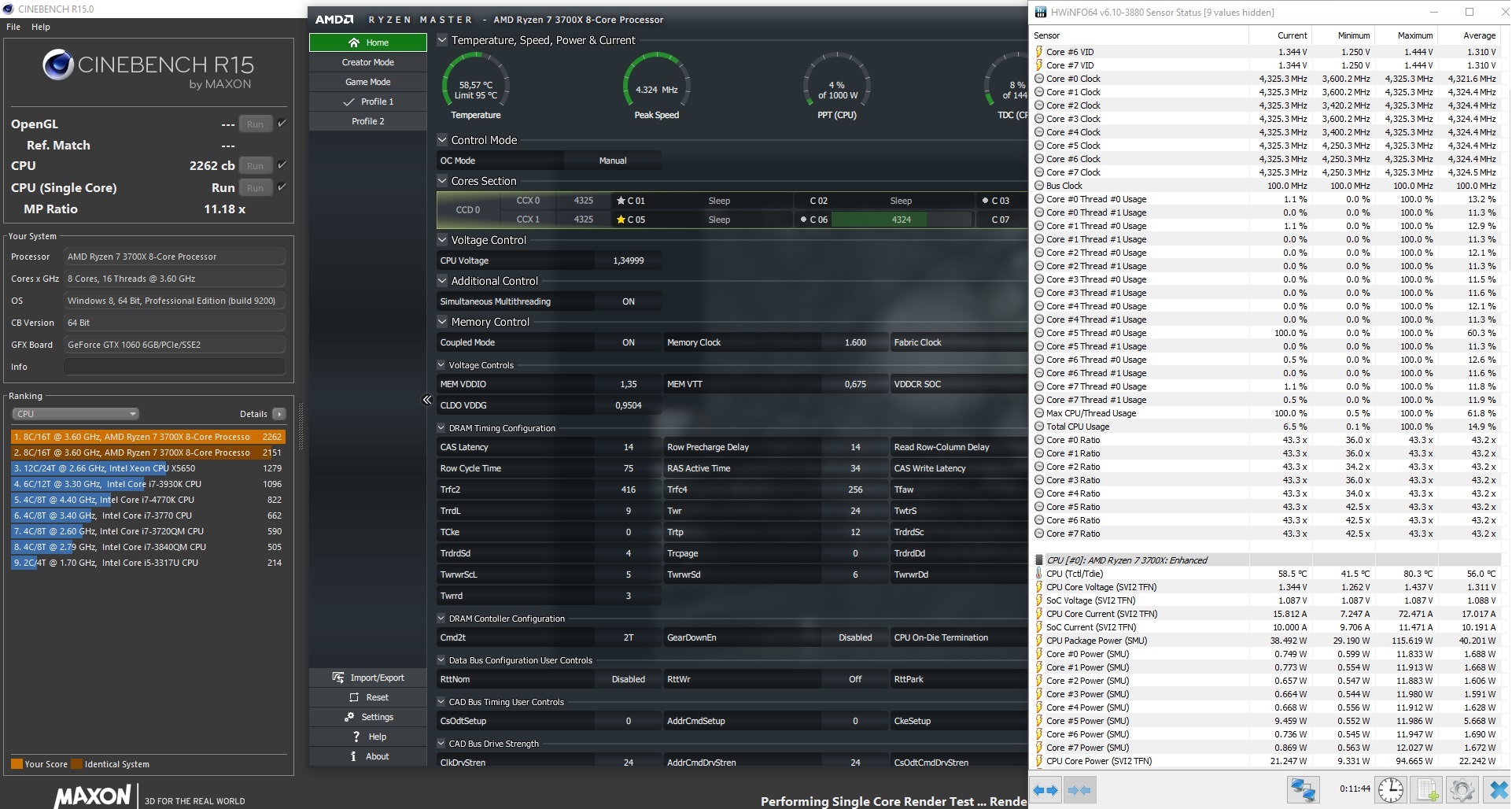Image resolution: width=1512 pixels, height=809 pixels.
Task: Open the Settings gear icon in Ryzen Master sidebar
Action: pos(349,717)
